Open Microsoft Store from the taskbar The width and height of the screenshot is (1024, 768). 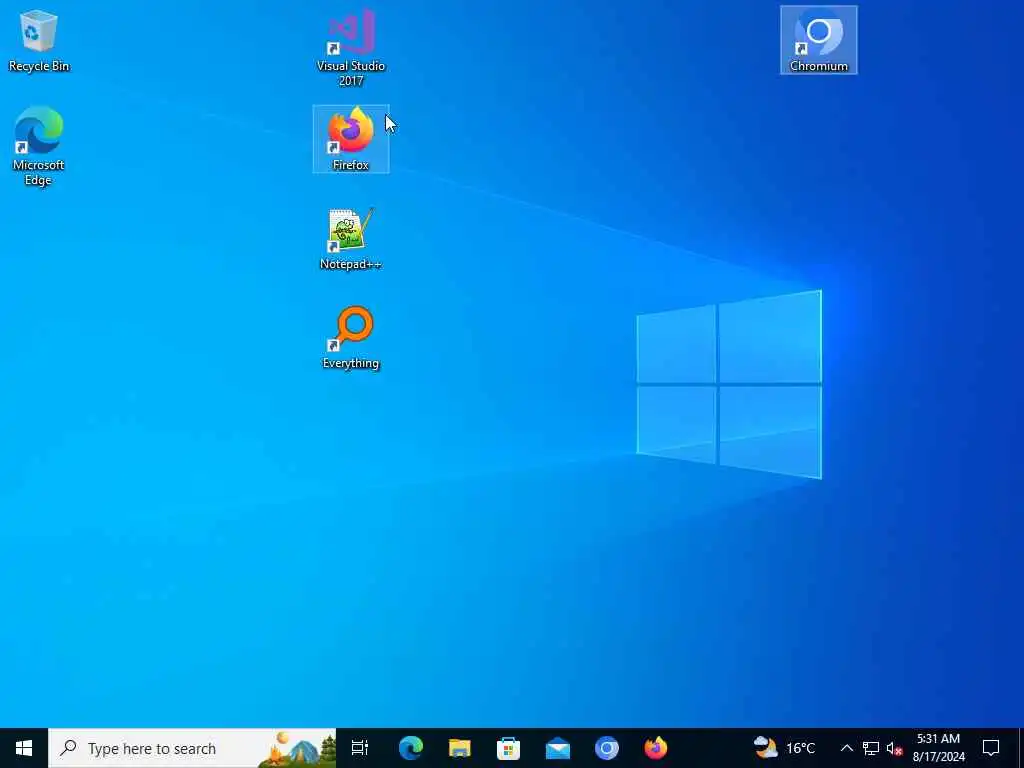pos(509,748)
